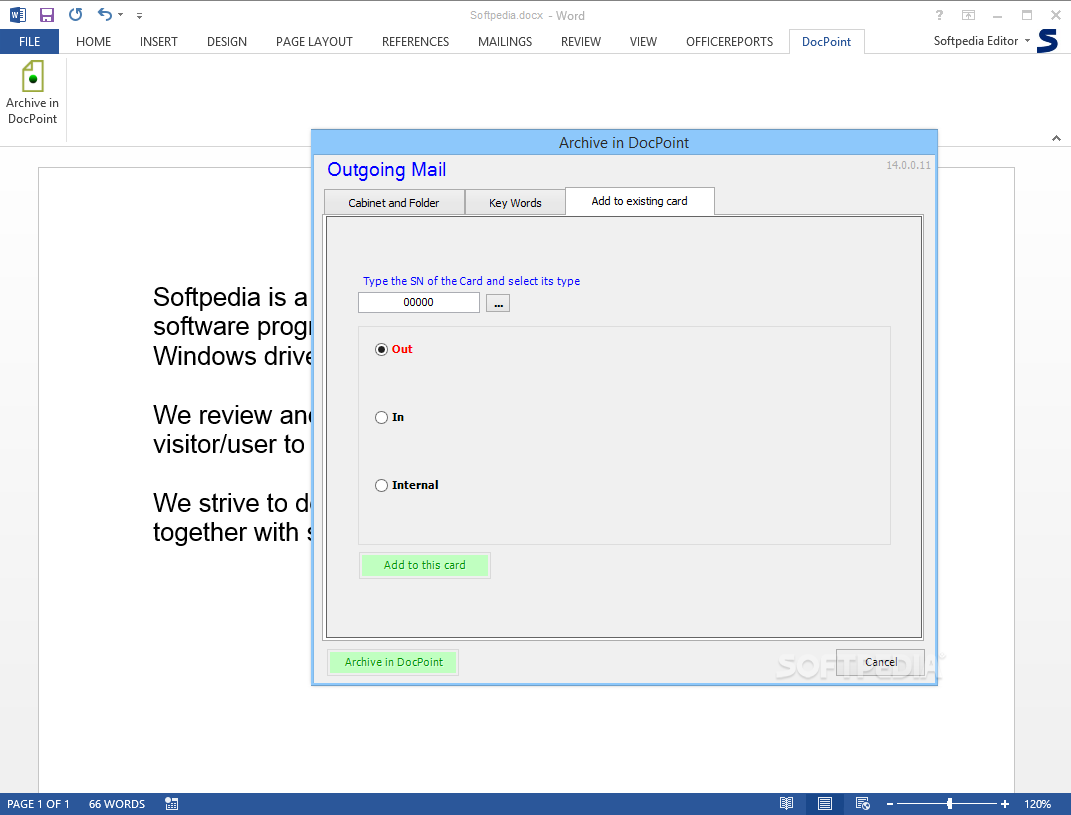Screen dimensions: 1071x815
Task: Click the green Archive in DocPoint dialog button
Action: (x=393, y=662)
